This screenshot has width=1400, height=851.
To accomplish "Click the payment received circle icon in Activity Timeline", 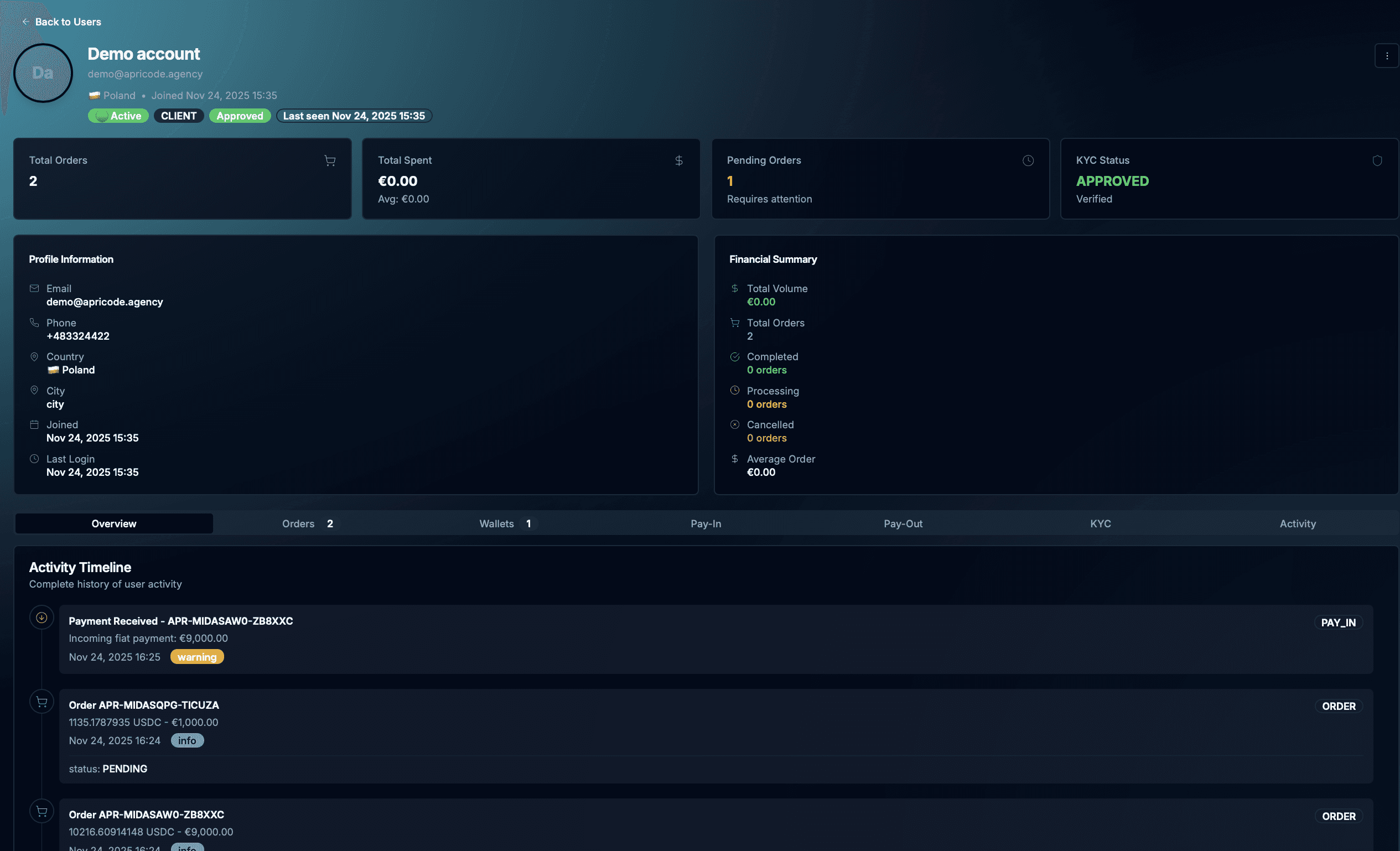I will pos(42,617).
